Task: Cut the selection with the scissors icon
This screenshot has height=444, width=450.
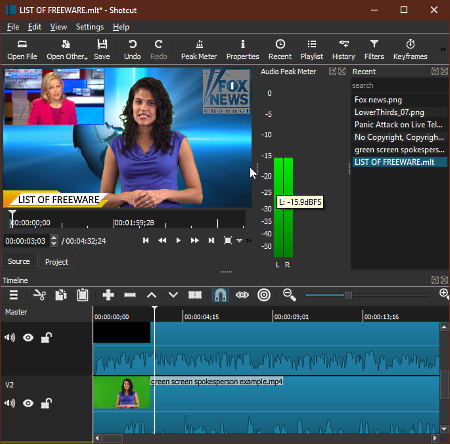Action: pyautogui.click(x=40, y=295)
